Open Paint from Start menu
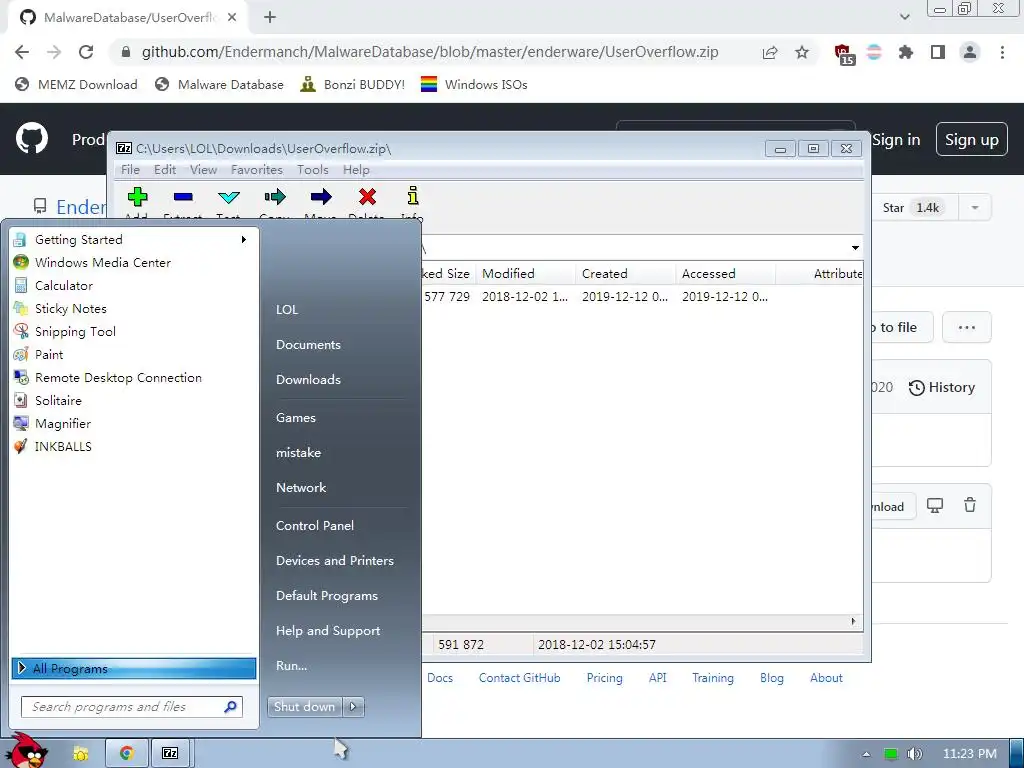The width and height of the screenshot is (1024, 768). coord(134,355)
